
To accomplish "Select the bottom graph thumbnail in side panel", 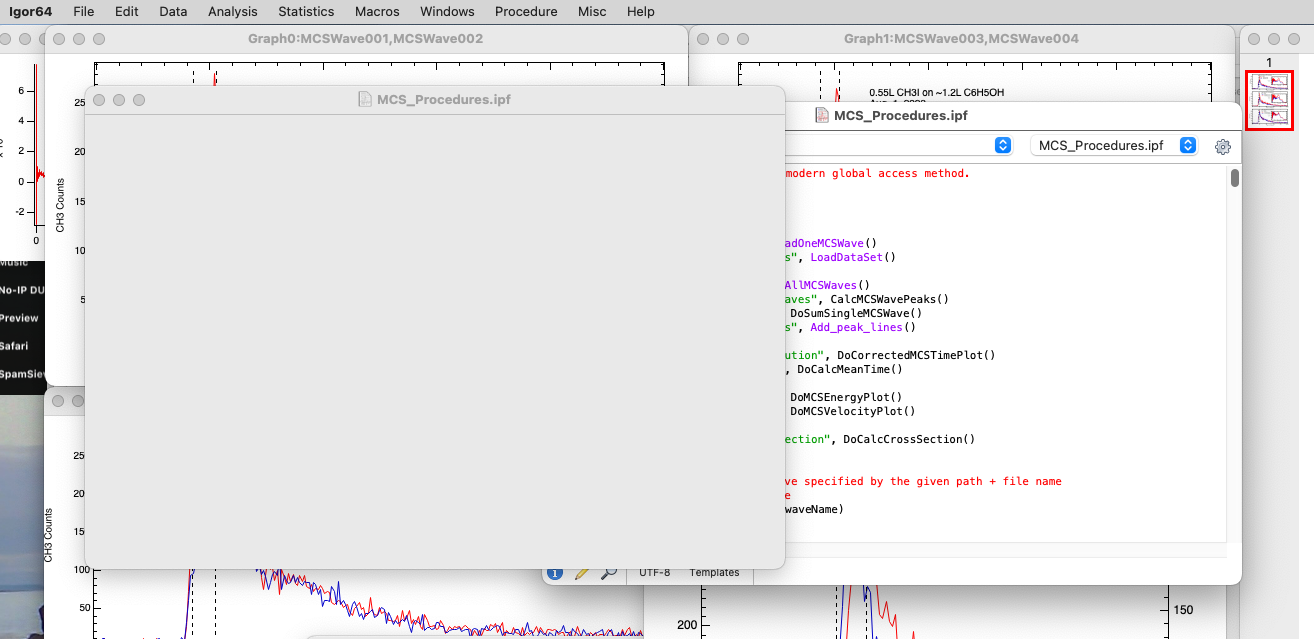I will (1270, 116).
